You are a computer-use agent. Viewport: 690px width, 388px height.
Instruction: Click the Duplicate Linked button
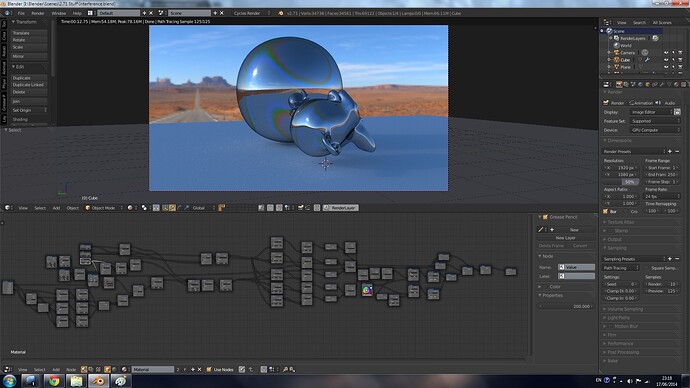(x=29, y=85)
